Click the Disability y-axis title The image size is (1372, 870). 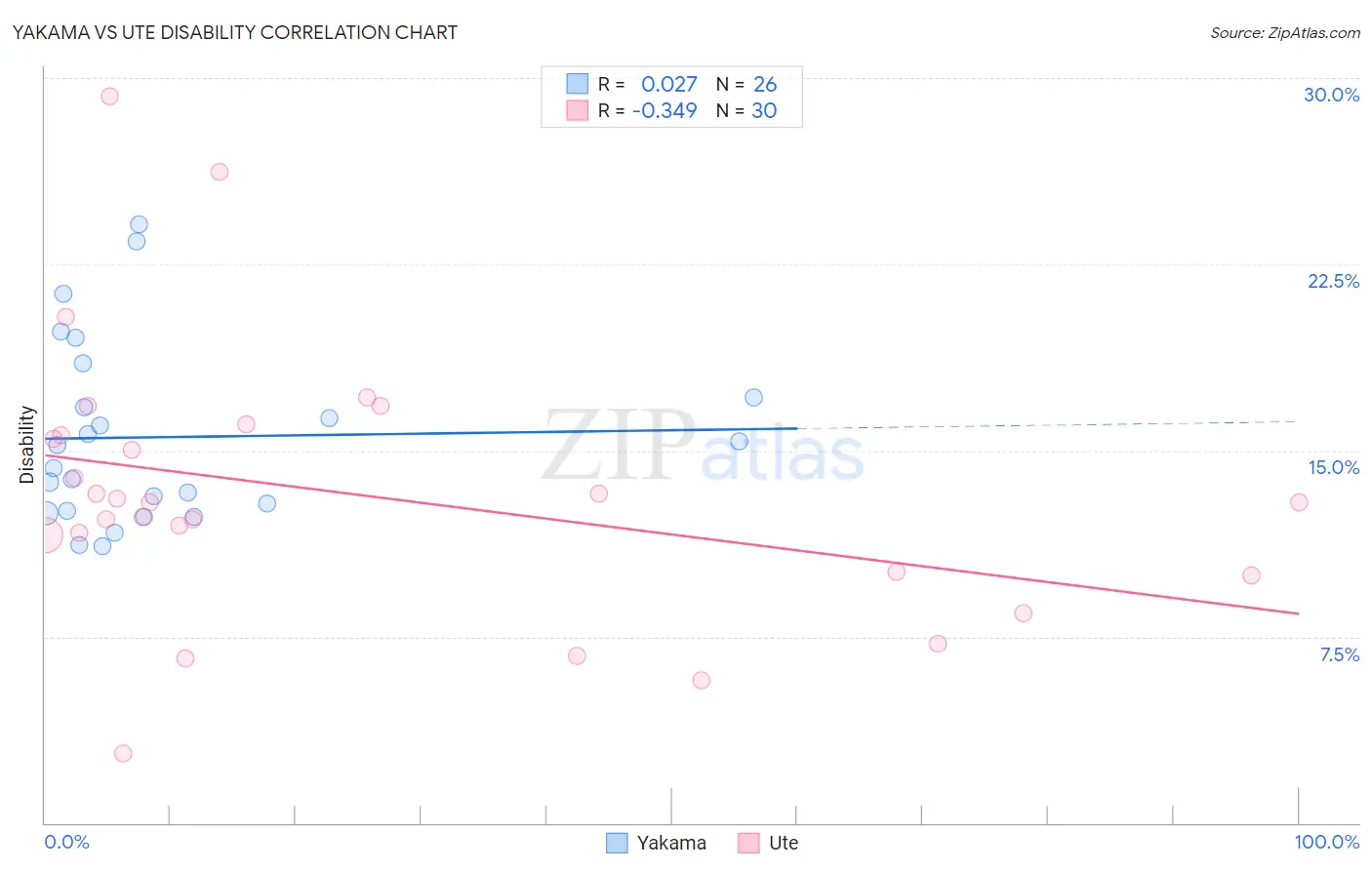pos(27,445)
